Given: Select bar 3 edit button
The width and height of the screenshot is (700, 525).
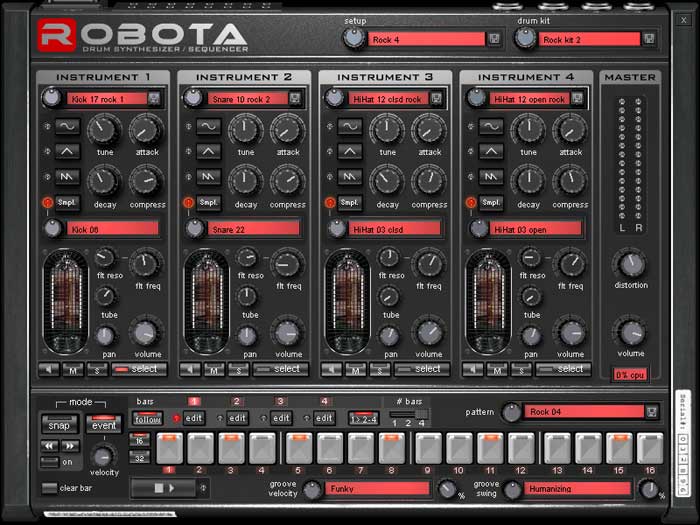Looking at the screenshot, I should coord(281,418).
